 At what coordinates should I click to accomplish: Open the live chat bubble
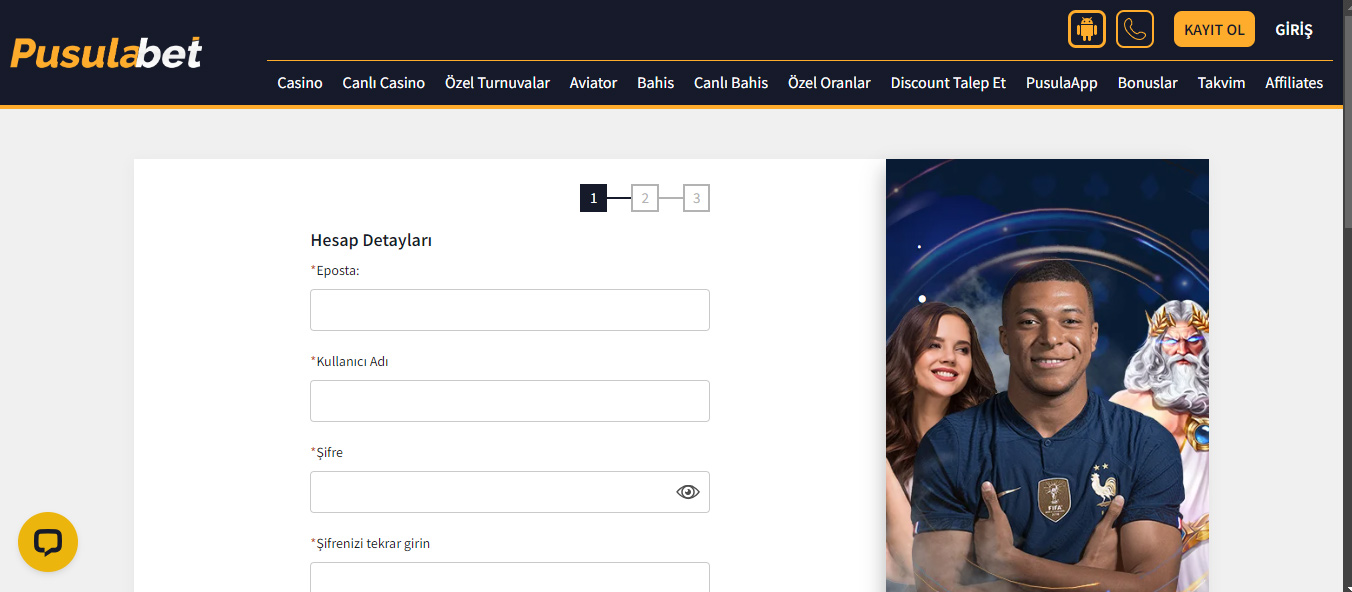48,542
